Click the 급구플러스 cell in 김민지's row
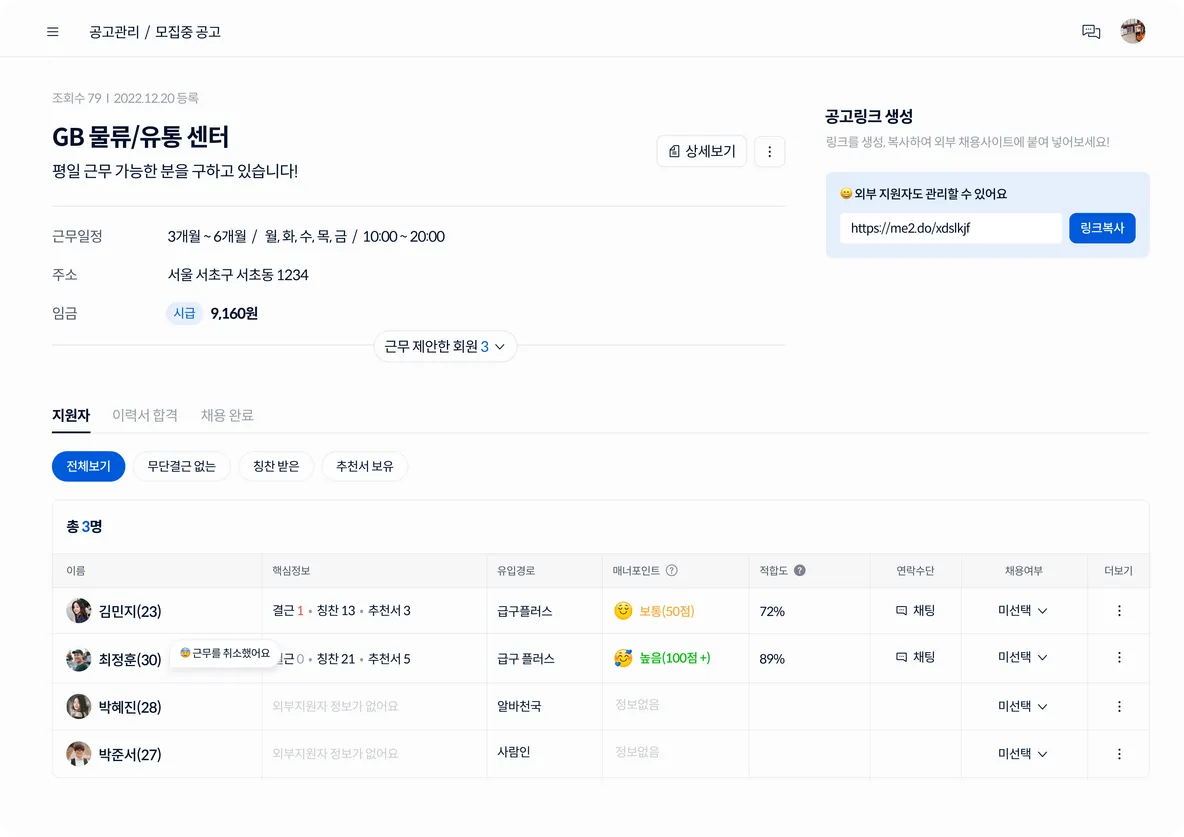The image size is (1184, 837). pyautogui.click(x=524, y=611)
